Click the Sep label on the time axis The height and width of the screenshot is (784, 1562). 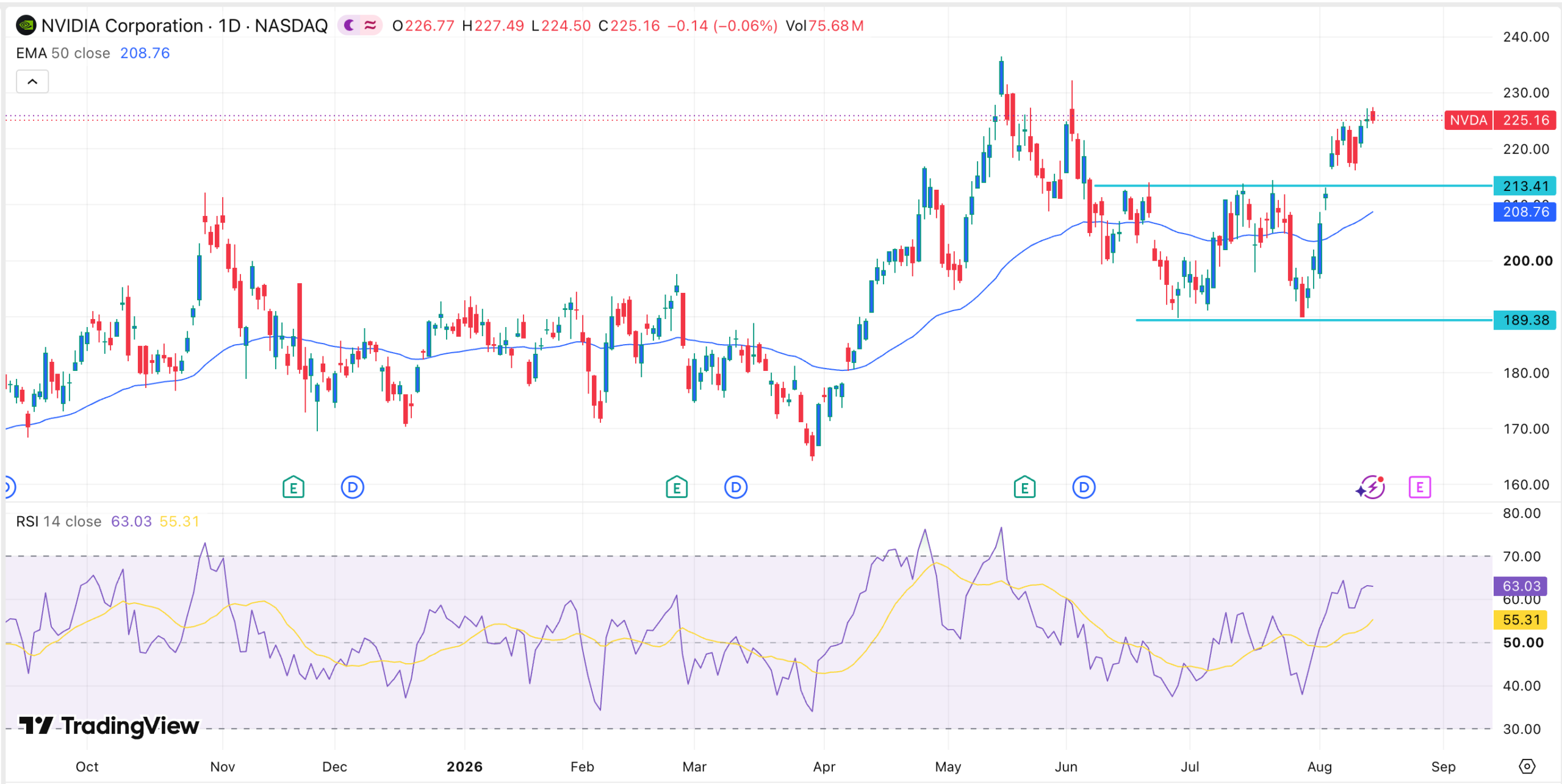pos(1444,767)
